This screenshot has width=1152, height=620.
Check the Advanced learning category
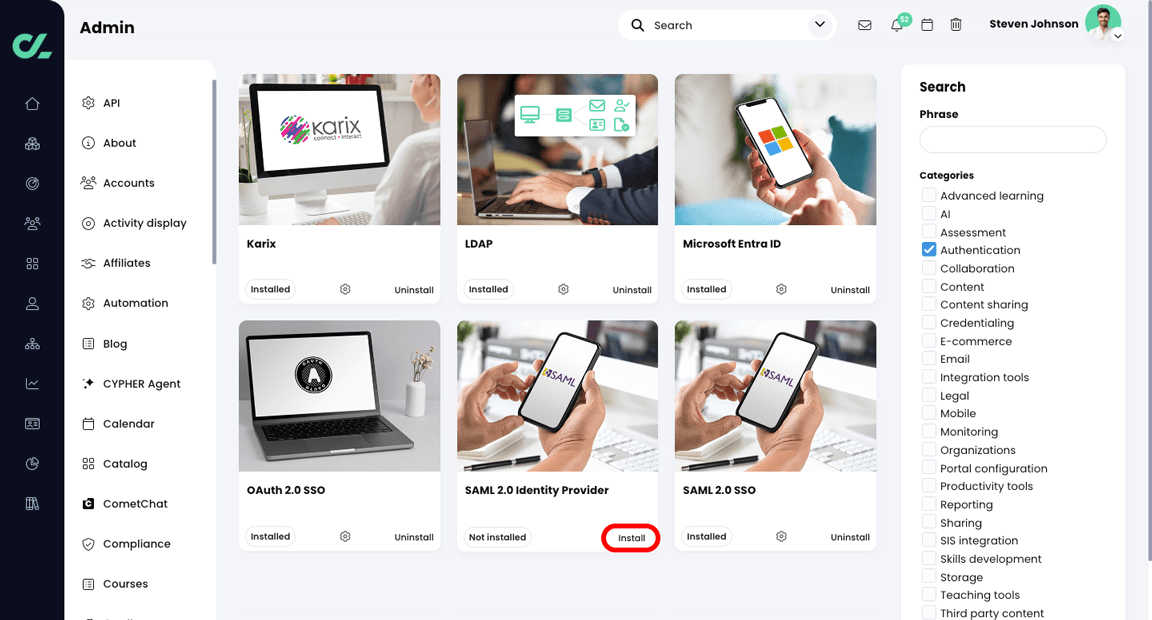[x=929, y=195]
